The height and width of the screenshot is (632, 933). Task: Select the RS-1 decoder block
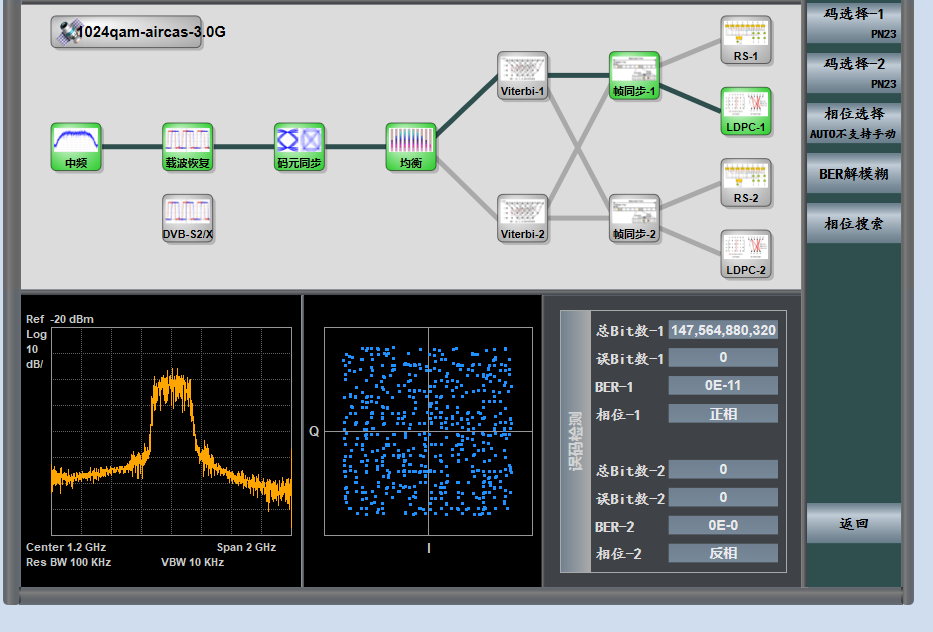click(746, 40)
